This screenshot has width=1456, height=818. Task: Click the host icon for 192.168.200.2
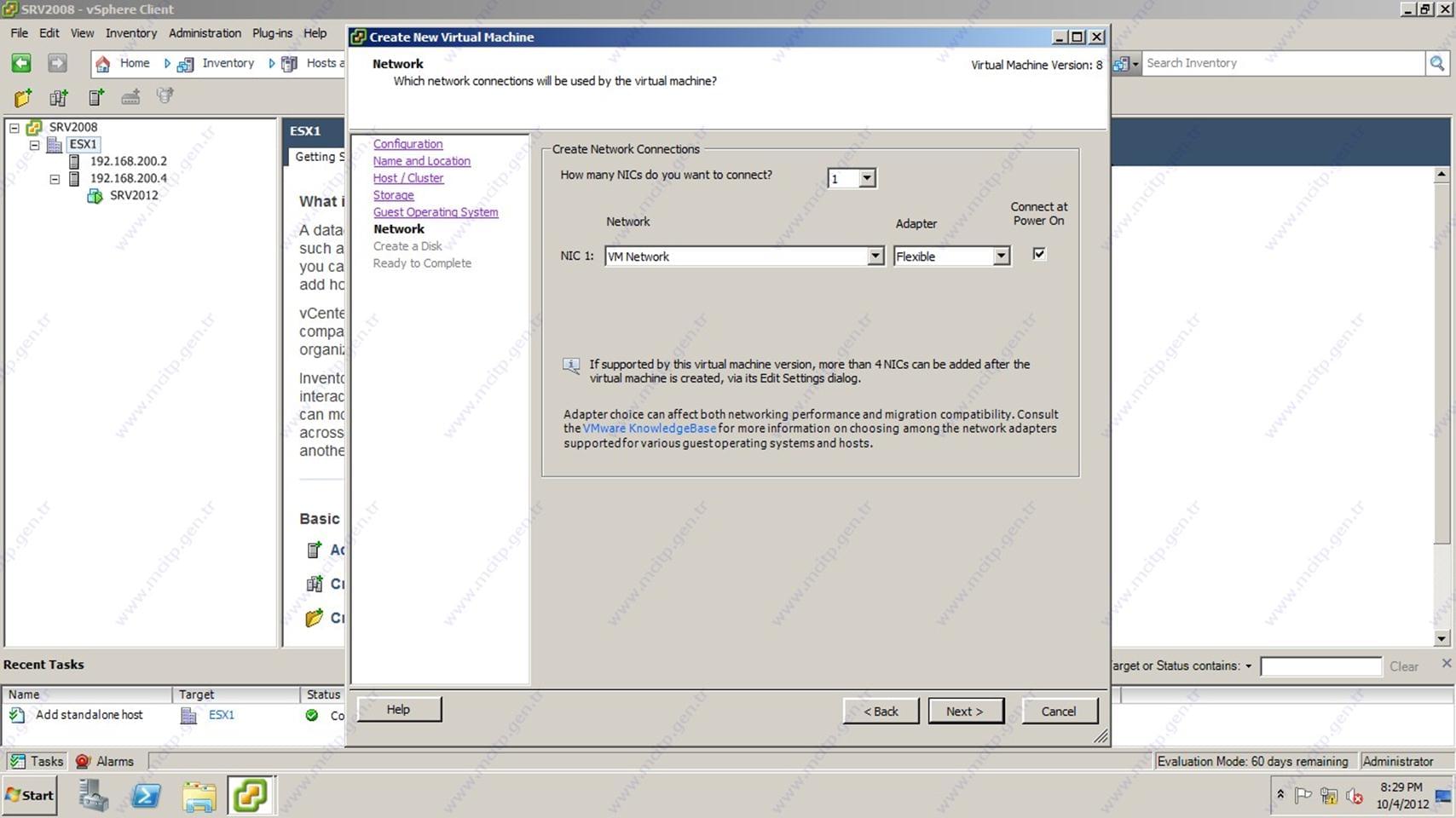pos(74,161)
